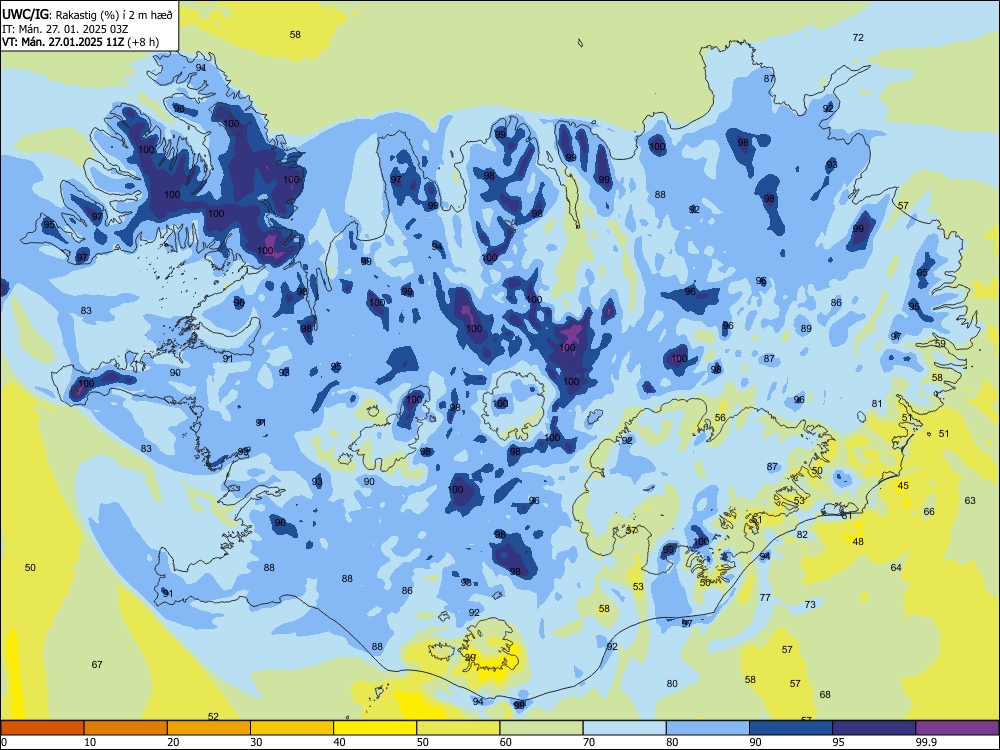Click the map value '63'

pos(970,501)
